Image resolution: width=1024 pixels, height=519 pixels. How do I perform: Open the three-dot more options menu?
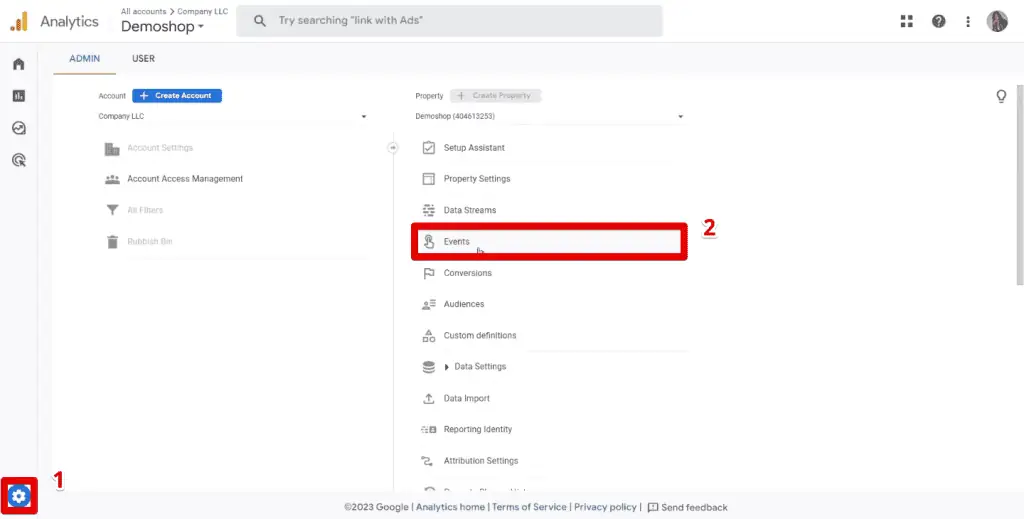(968, 22)
